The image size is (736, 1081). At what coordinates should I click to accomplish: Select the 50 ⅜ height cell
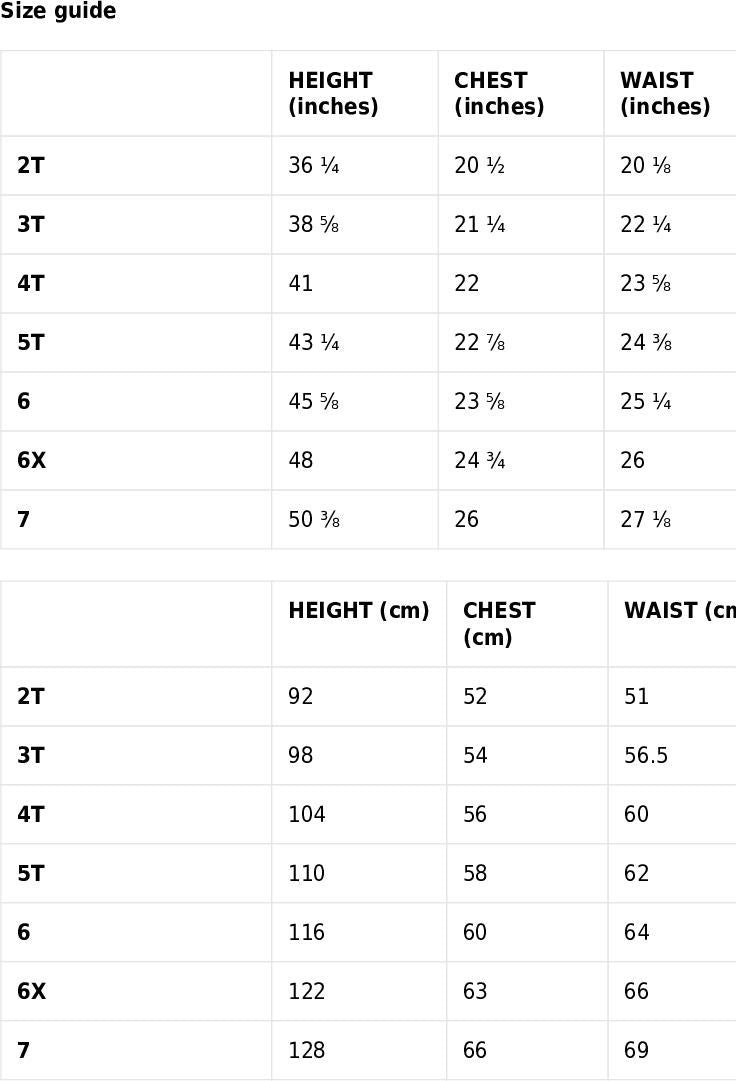(x=314, y=519)
